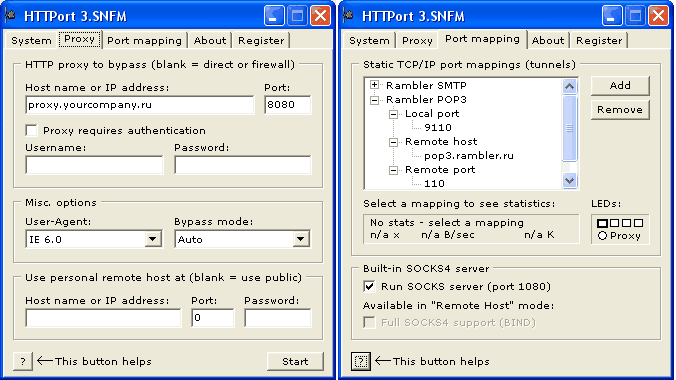
Task: Click the first LED indicator box
Action: [602, 223]
